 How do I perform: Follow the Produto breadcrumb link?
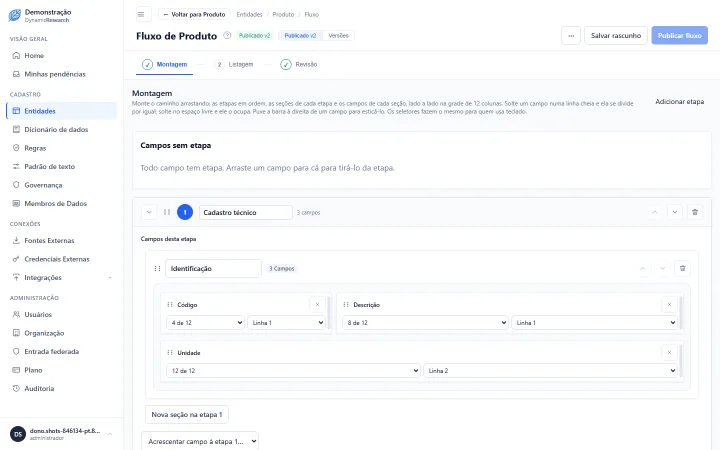tap(283, 14)
